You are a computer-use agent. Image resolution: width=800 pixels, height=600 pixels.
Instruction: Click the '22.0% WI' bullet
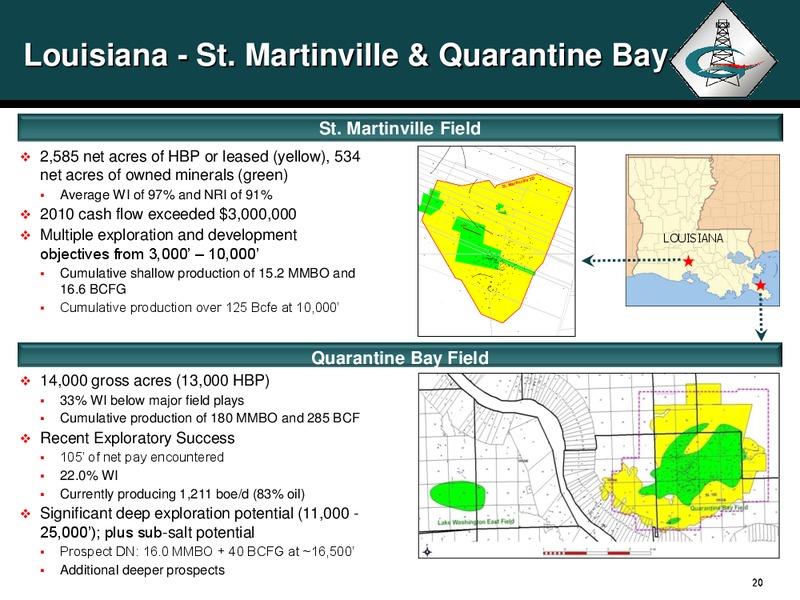click(89, 476)
